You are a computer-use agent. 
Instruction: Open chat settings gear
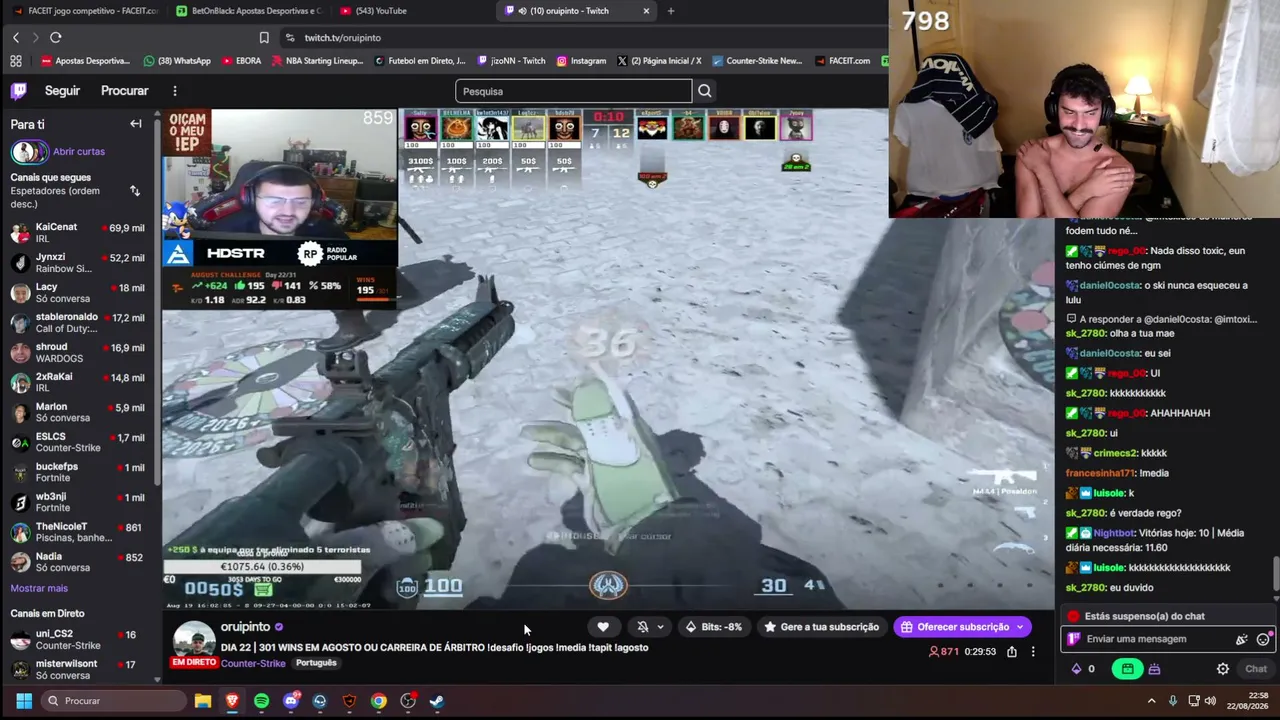pos(1222,669)
